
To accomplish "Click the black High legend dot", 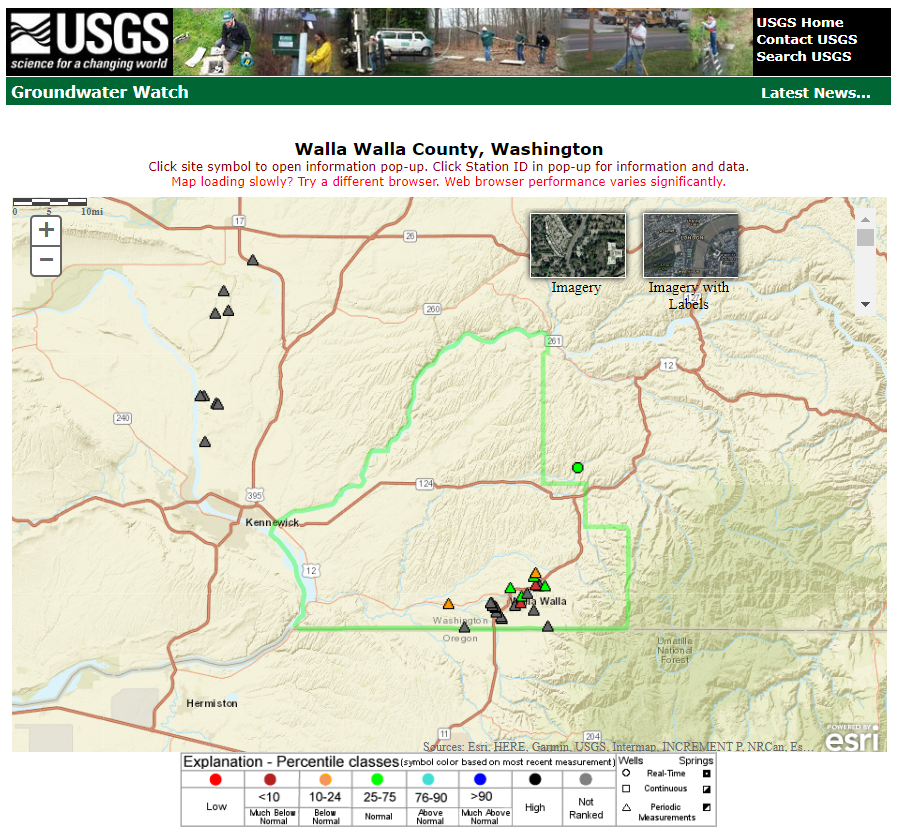I will [x=535, y=779].
